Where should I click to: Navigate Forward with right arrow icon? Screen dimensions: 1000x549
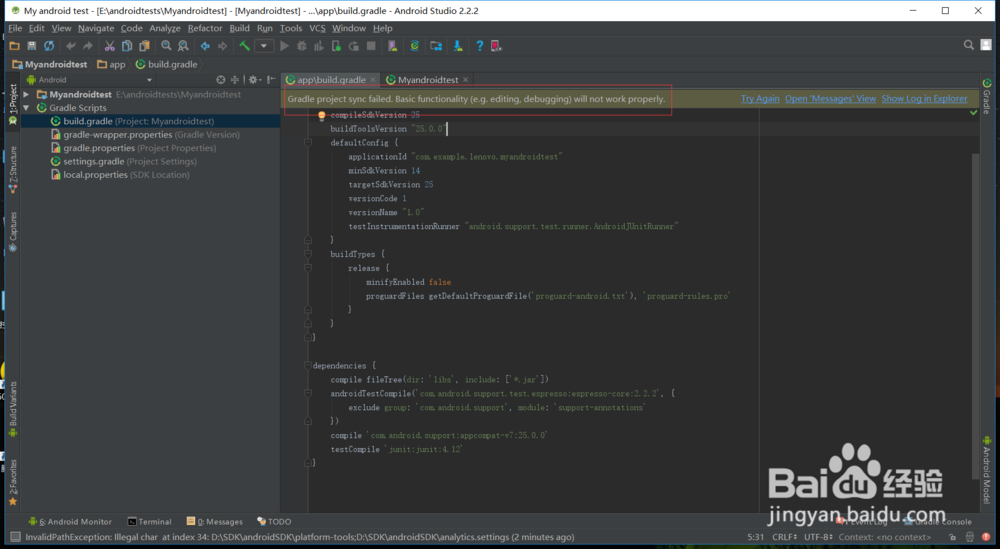click(x=223, y=46)
